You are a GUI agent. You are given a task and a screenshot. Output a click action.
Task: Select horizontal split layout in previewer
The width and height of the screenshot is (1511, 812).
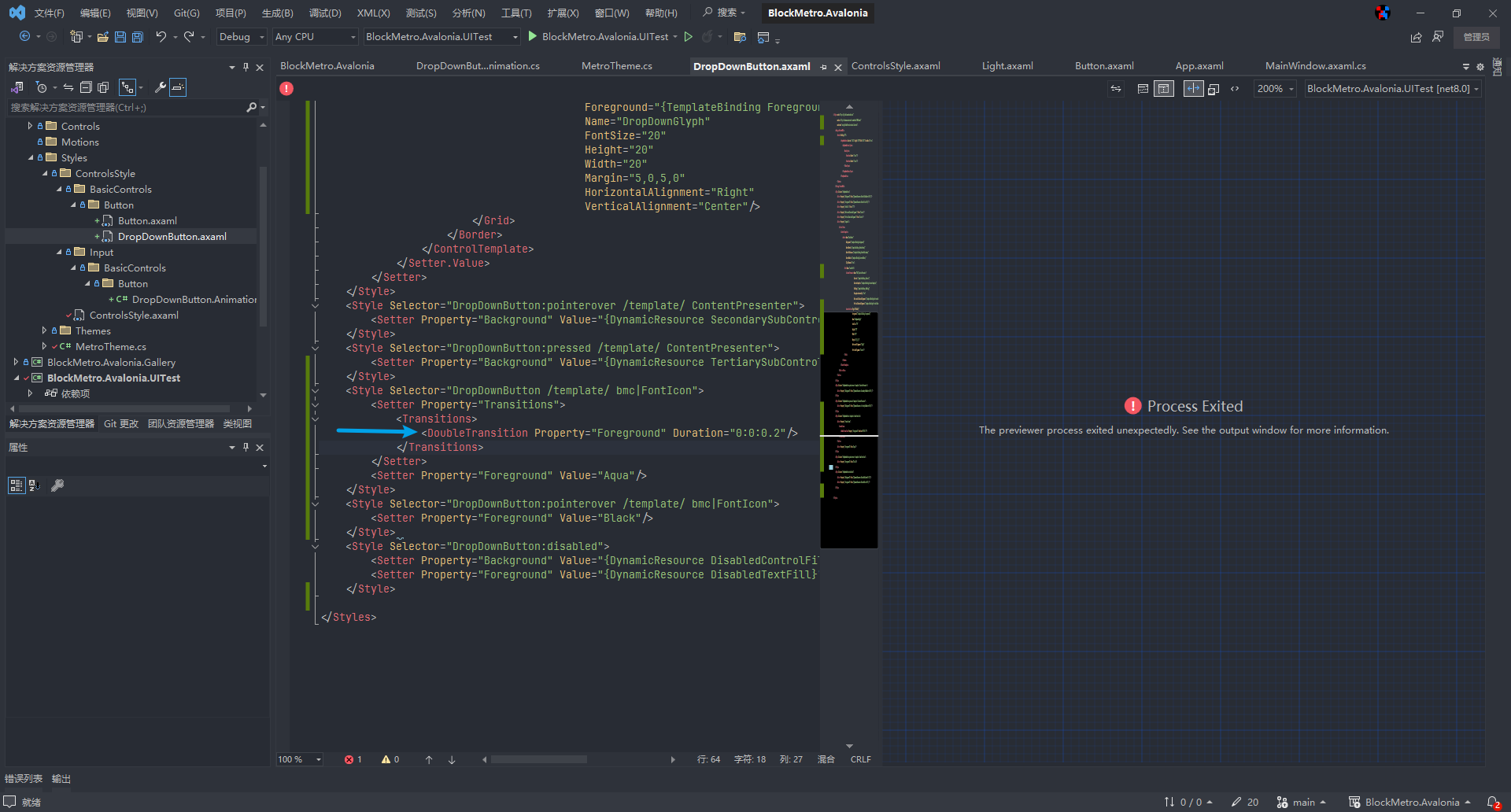tap(1143, 89)
